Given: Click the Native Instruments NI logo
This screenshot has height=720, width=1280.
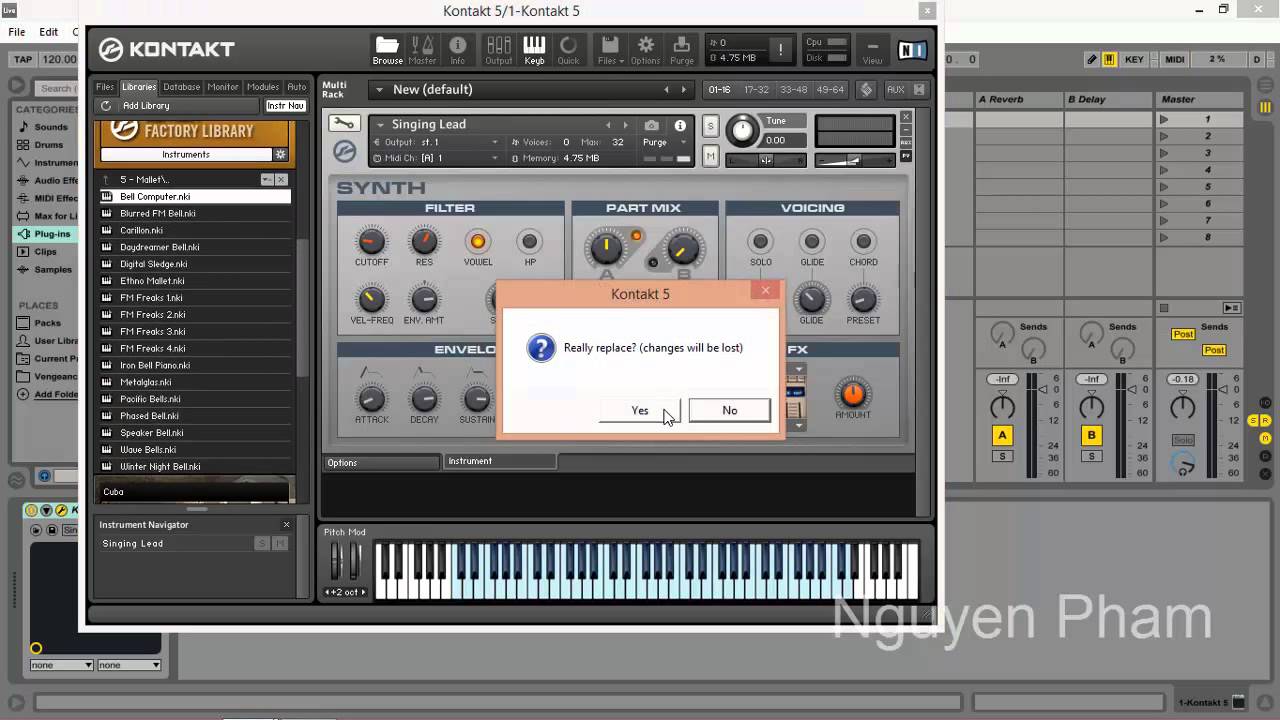Looking at the screenshot, I should 911,50.
